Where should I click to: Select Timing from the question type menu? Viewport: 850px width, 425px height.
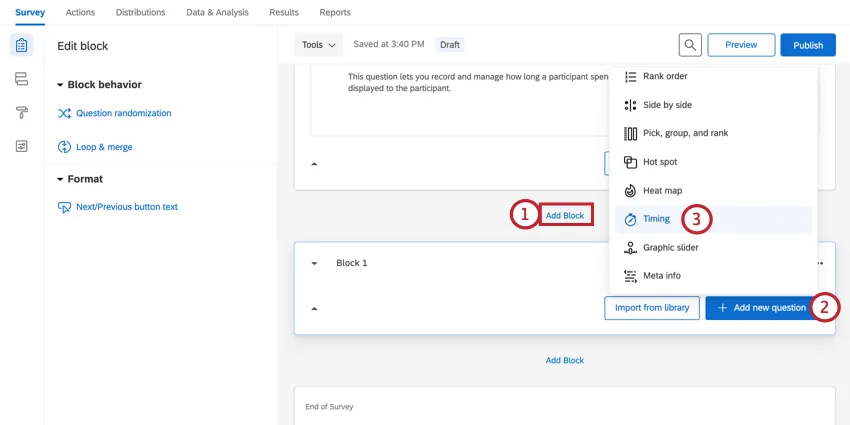[x=656, y=219]
